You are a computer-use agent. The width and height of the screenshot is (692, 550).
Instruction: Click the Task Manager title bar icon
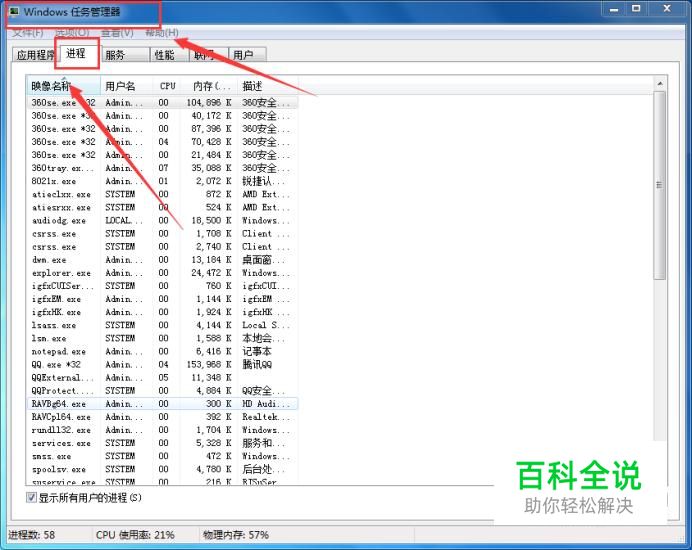click(x=14, y=11)
